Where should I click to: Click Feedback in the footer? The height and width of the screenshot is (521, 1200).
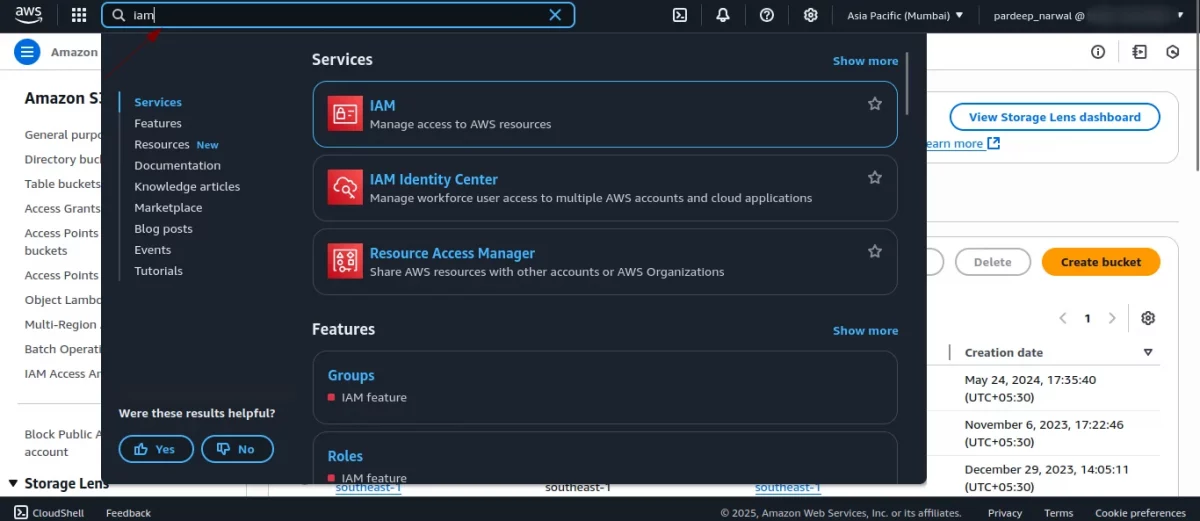(128, 513)
